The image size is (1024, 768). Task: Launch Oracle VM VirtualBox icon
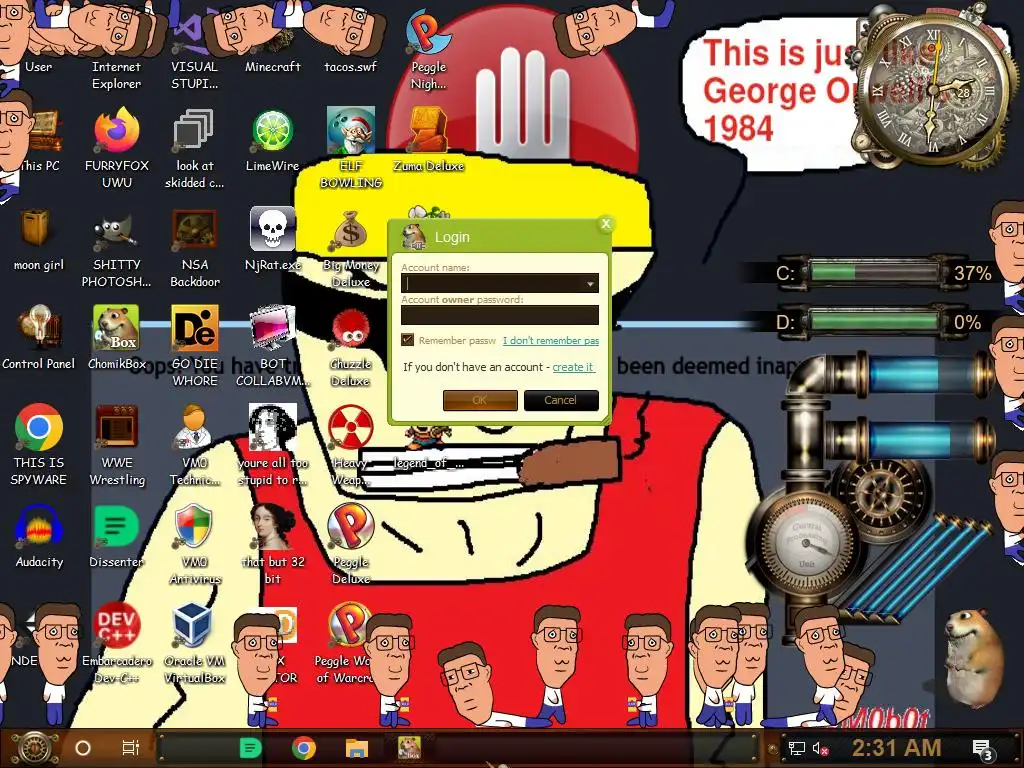tap(194, 643)
